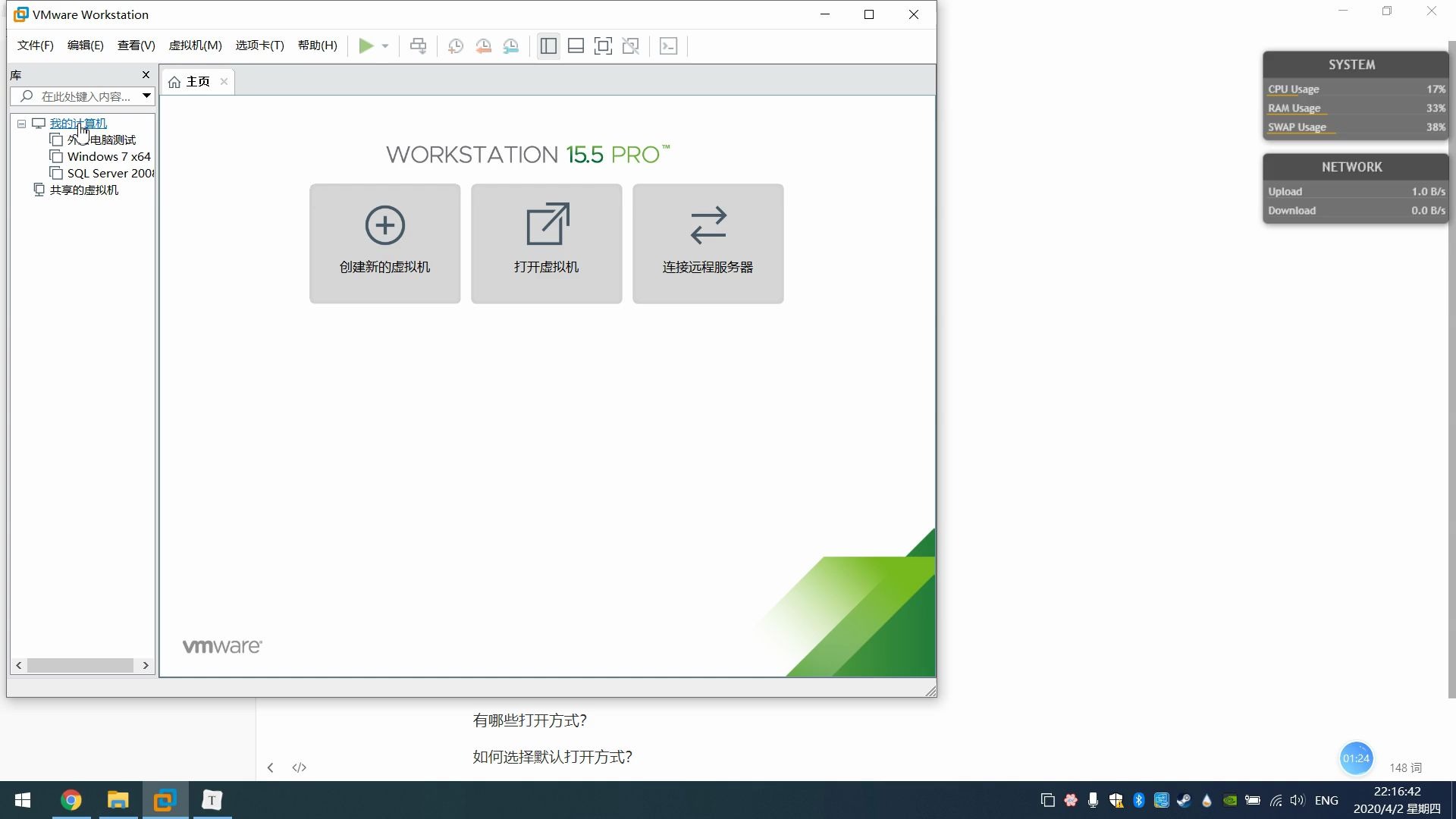This screenshot has height=819, width=1456.
Task: Click the battery status tray icon
Action: [1253, 800]
